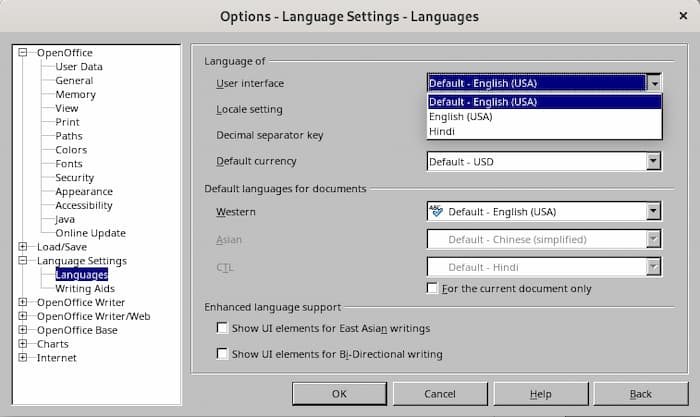Click the ABC spellcheck icon in Western field
Screen dimensions: 700x417
tap(435, 211)
